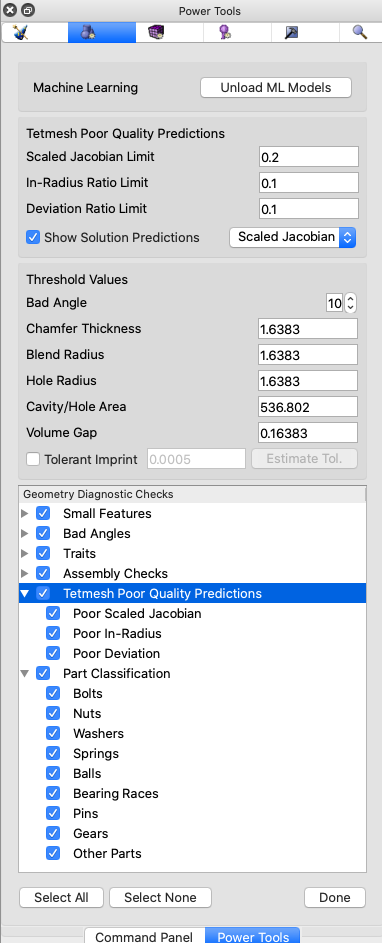Click the Bad Angle stepper arrows
382x943 pixels.
[x=350, y=303]
